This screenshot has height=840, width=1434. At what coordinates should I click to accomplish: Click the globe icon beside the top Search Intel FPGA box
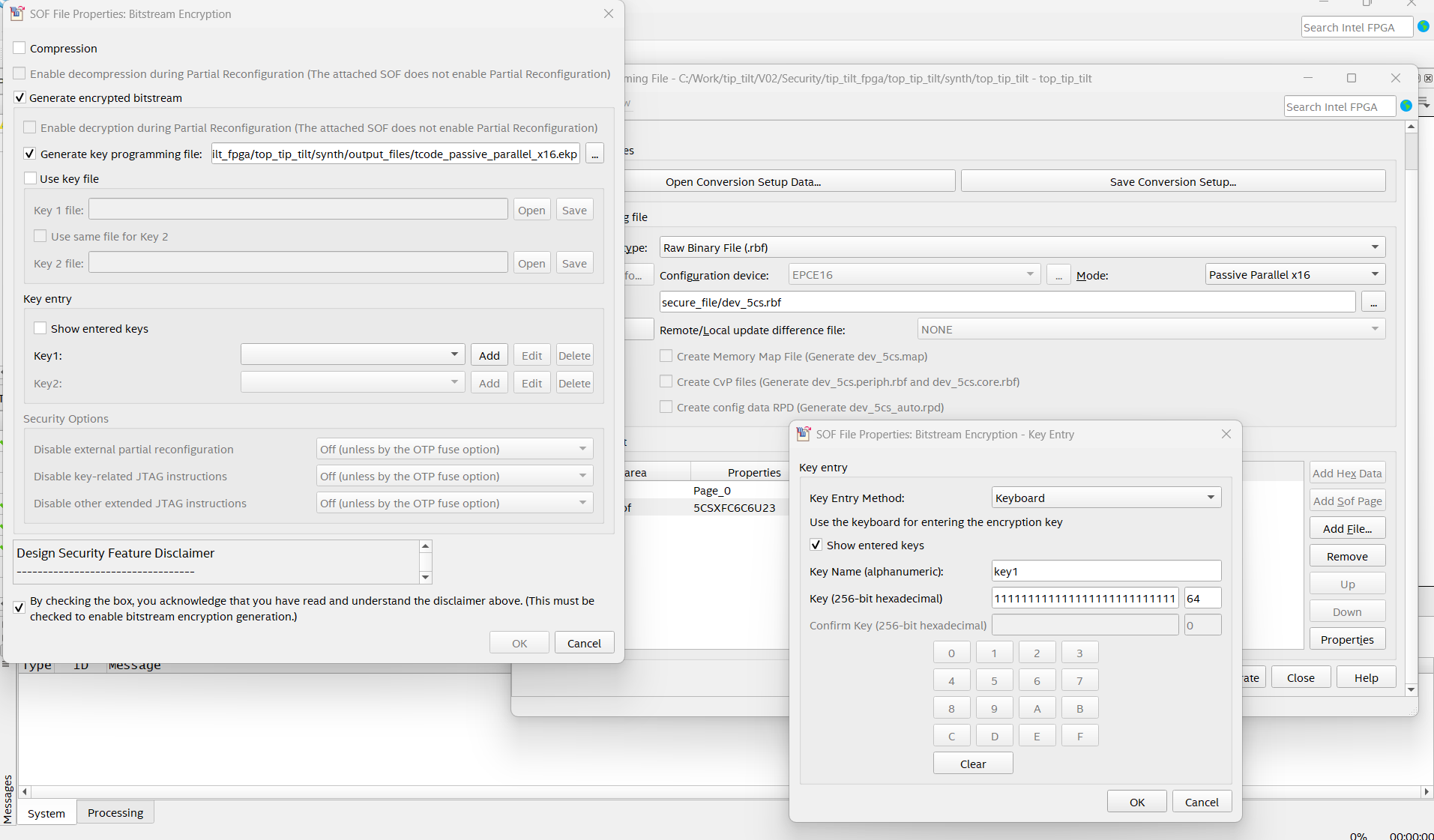1423,26
